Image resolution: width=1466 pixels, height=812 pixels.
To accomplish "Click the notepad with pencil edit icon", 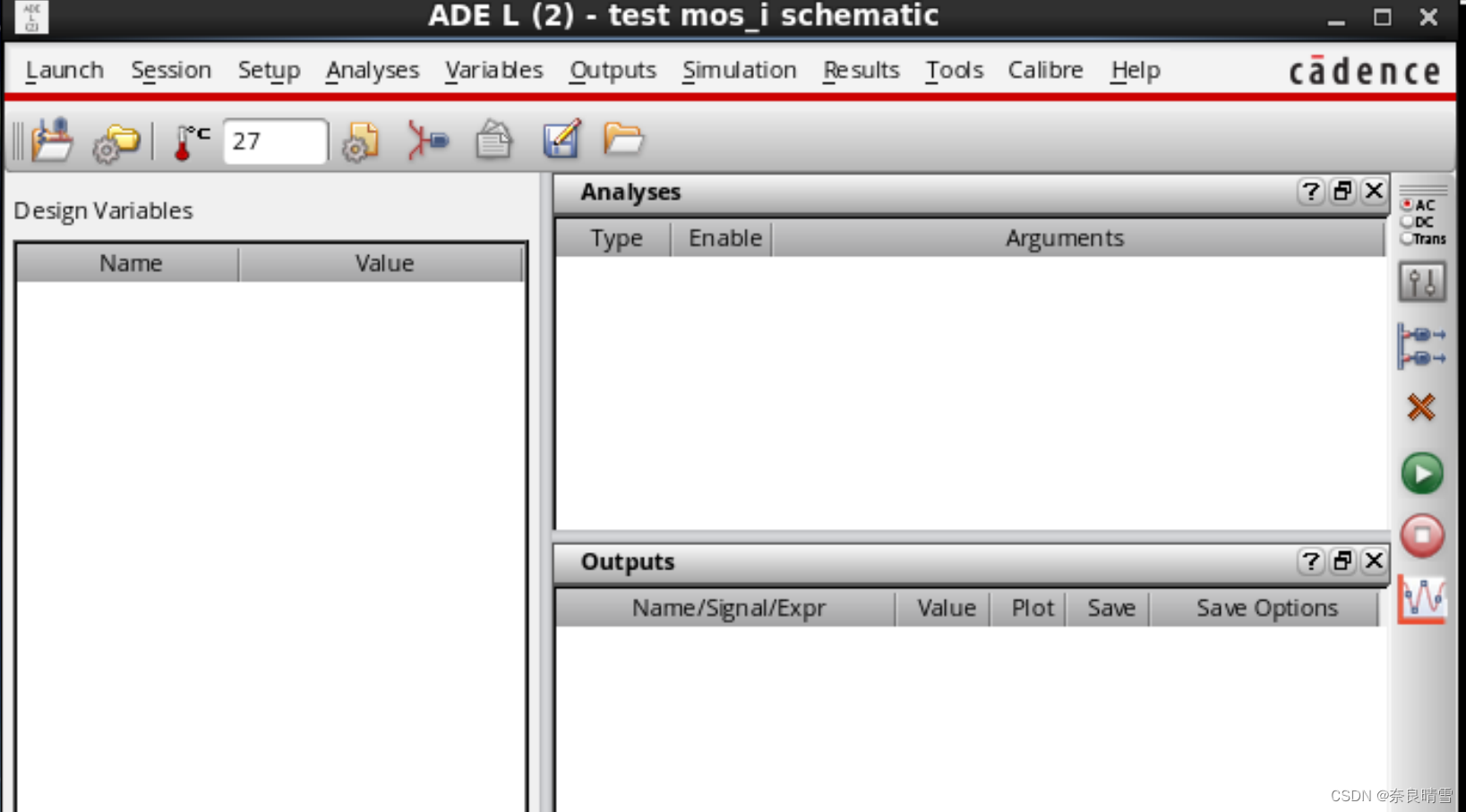I will [x=562, y=140].
